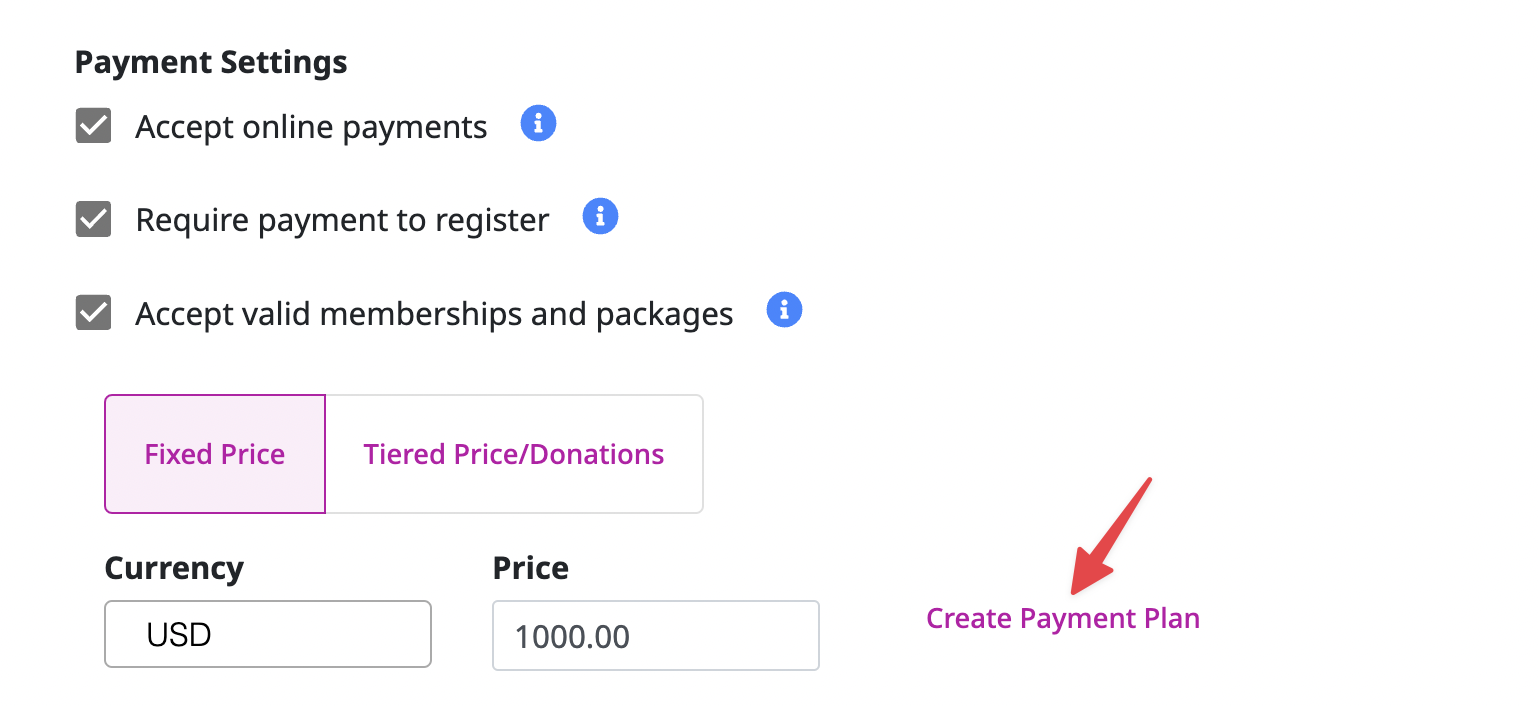Click info icon beside "Accept valid memberships and packages"
This screenshot has height=706, width=1538.
click(784, 310)
